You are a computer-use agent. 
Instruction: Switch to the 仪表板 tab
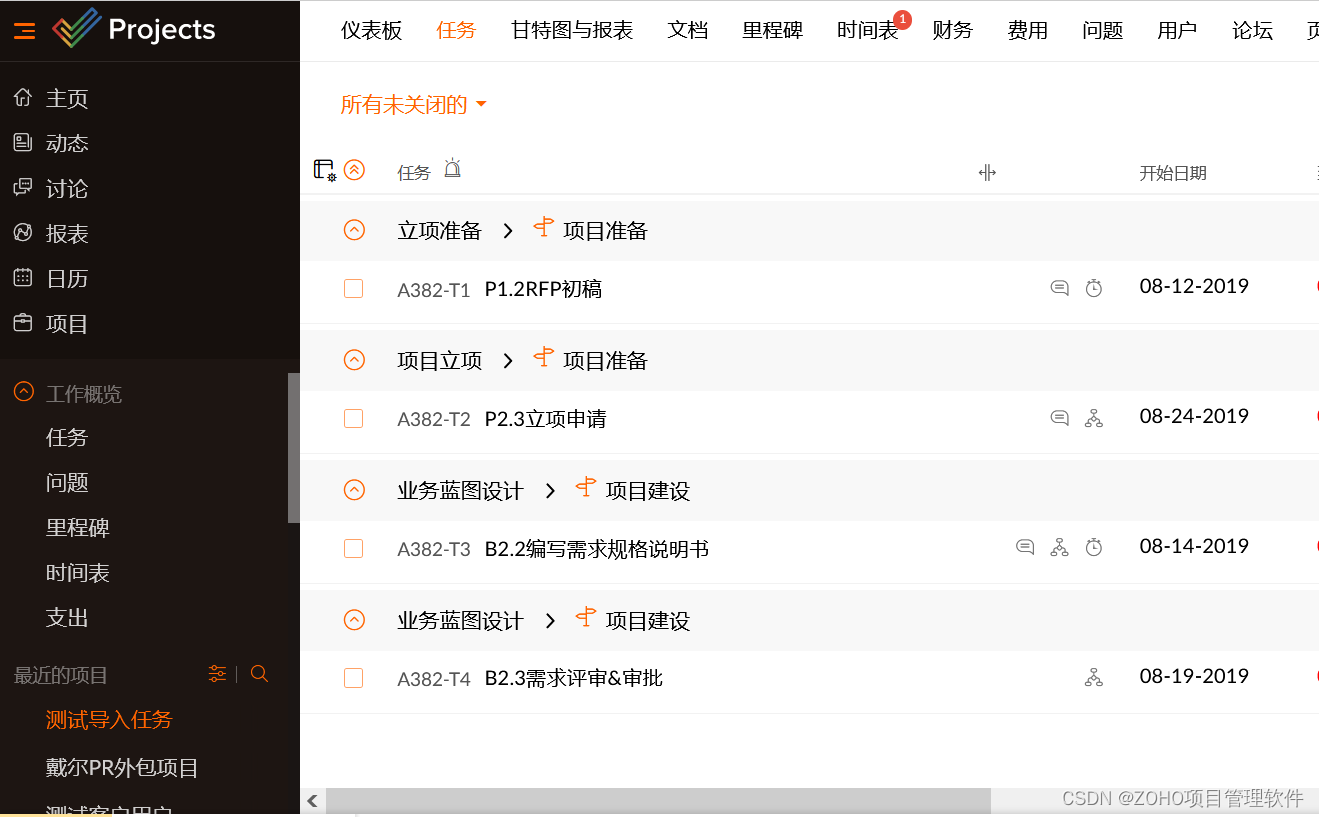click(x=371, y=30)
